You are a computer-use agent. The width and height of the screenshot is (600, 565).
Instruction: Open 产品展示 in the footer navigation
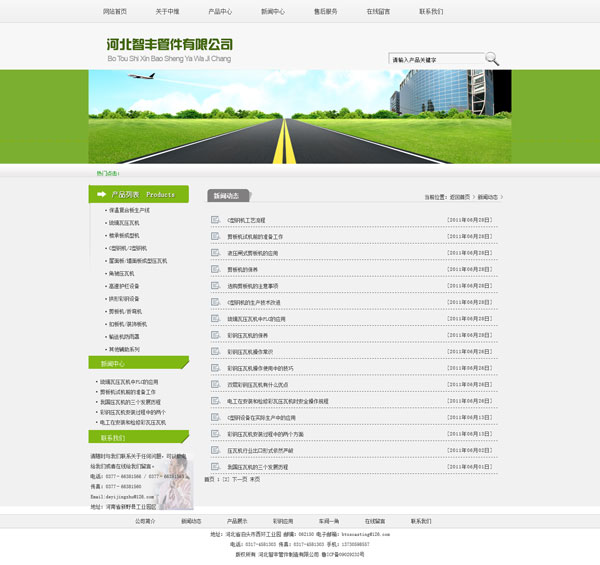tap(237, 521)
